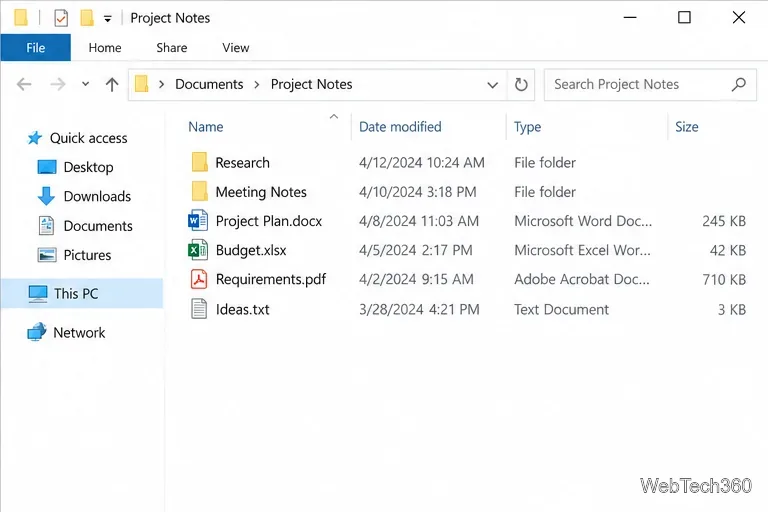Select the Meeting Notes folder name
768x512 pixels.
[261, 192]
